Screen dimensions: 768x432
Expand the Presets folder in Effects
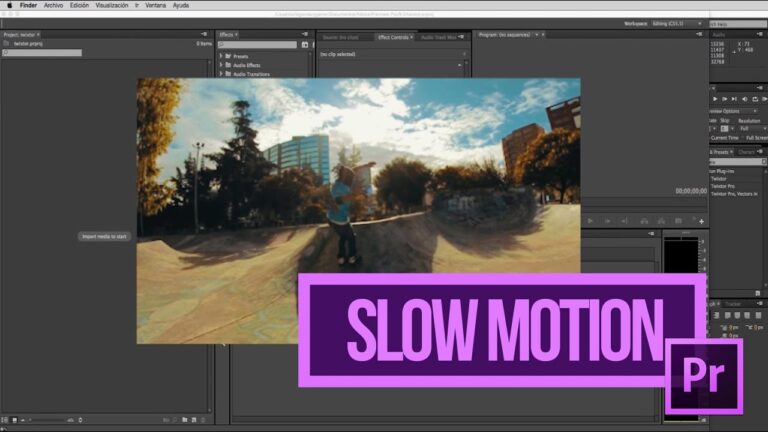coord(221,56)
